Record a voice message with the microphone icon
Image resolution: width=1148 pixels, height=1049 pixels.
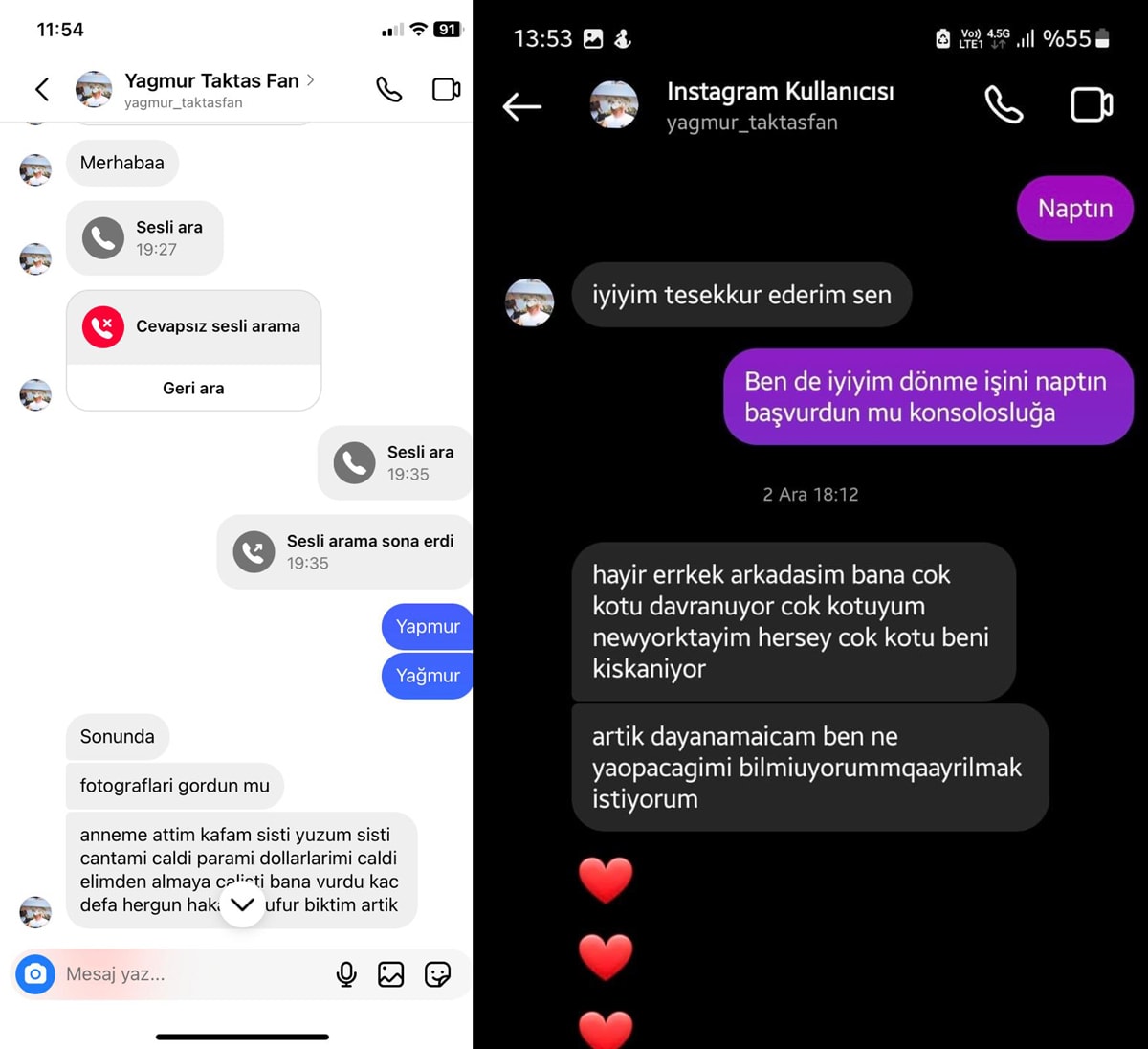coord(346,974)
